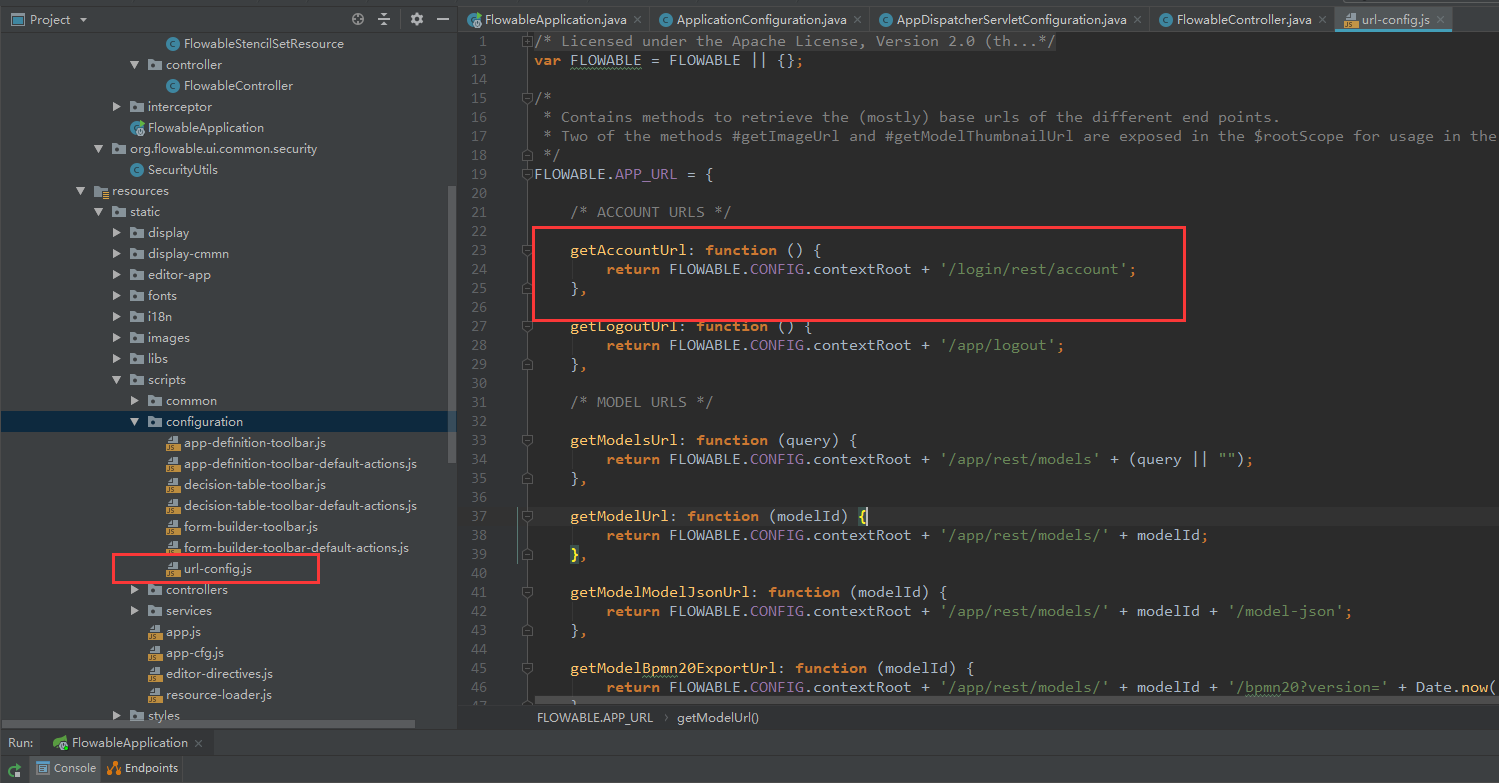Select form-builder-toolbar.js file

click(251, 527)
